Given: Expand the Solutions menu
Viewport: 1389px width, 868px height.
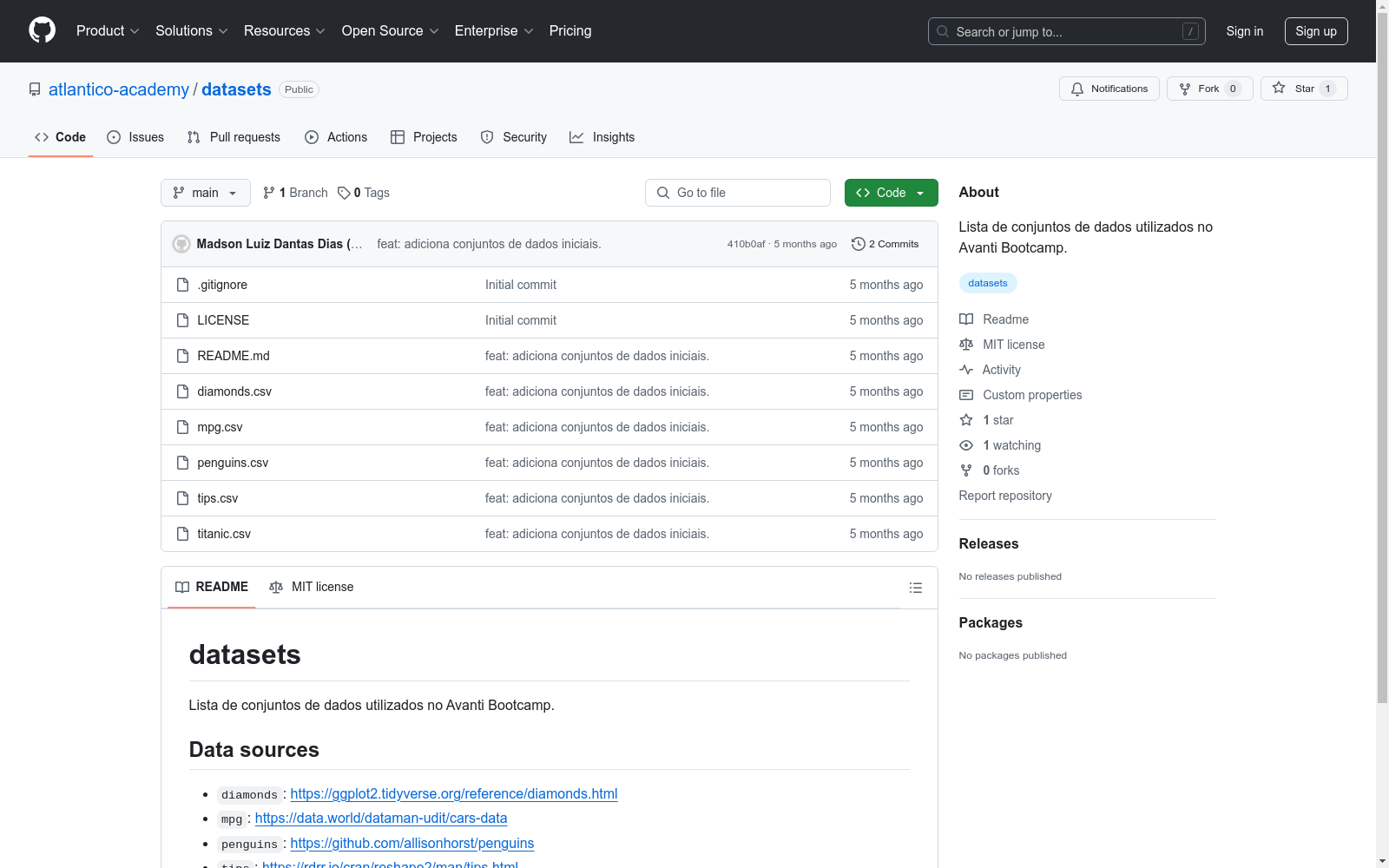Looking at the screenshot, I should [x=192, y=31].
